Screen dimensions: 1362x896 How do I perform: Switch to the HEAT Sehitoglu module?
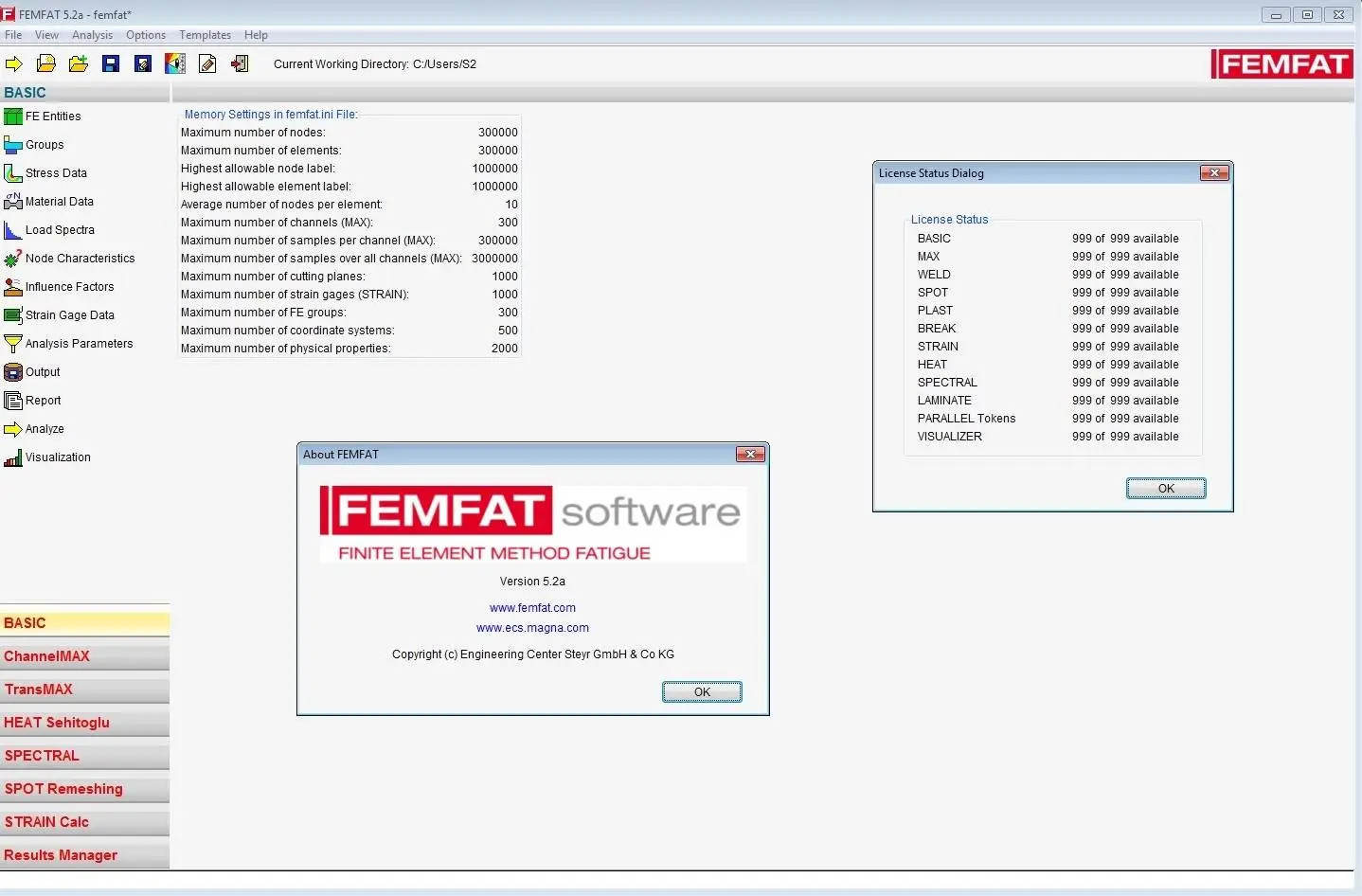(x=85, y=723)
